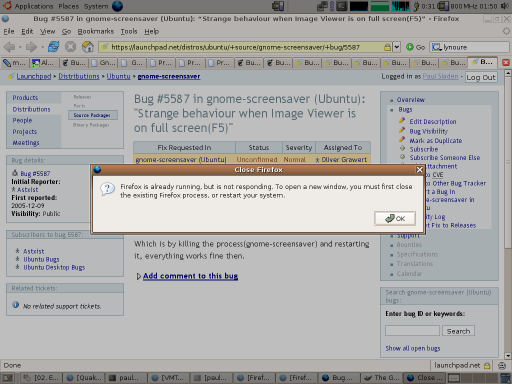Click the battery indicator showing 0:31

[x=424, y=6]
